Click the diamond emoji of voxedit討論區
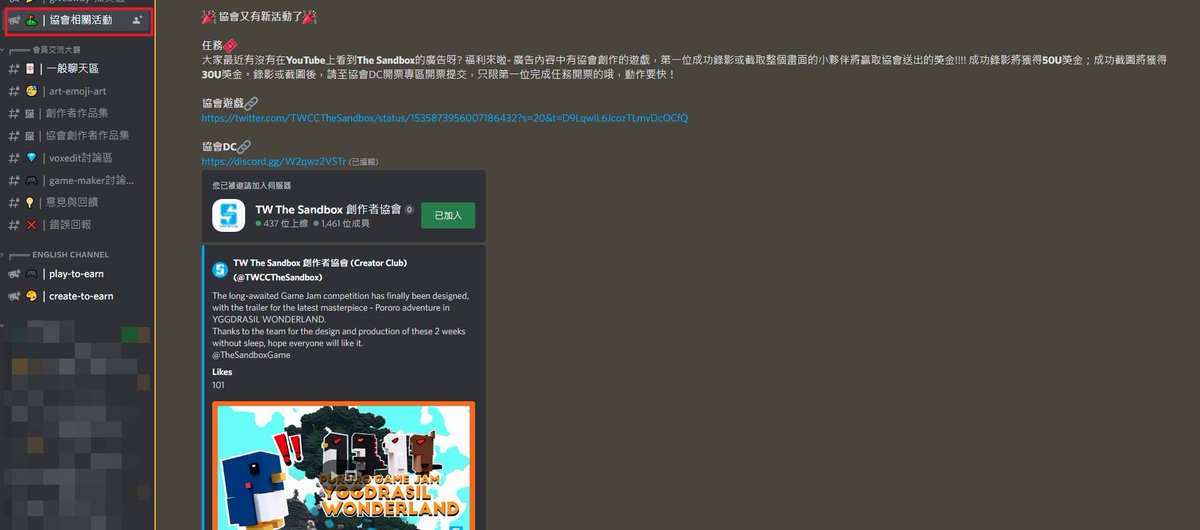The height and width of the screenshot is (530, 1200). point(31,158)
